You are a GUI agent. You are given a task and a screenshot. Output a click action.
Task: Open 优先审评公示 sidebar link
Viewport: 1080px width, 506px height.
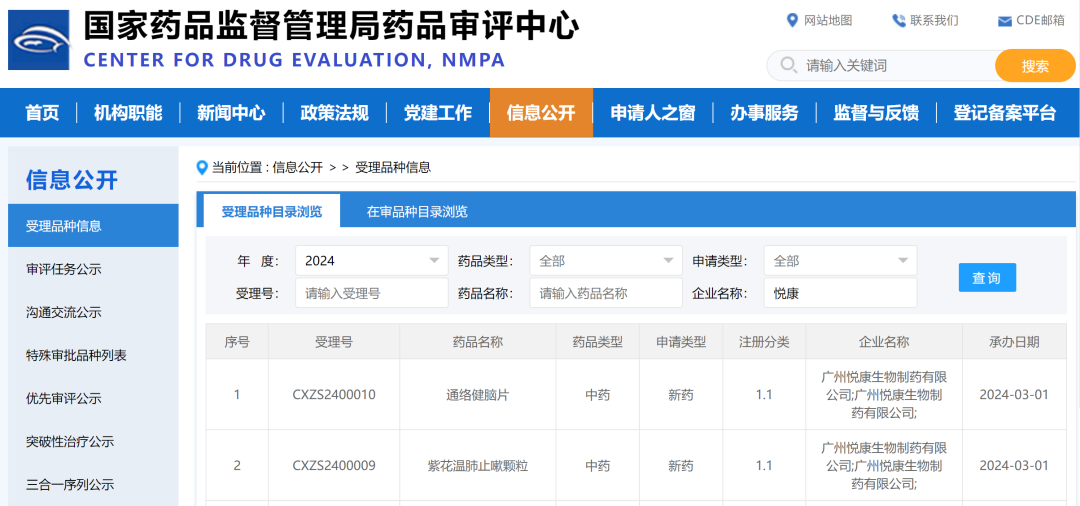click(64, 398)
